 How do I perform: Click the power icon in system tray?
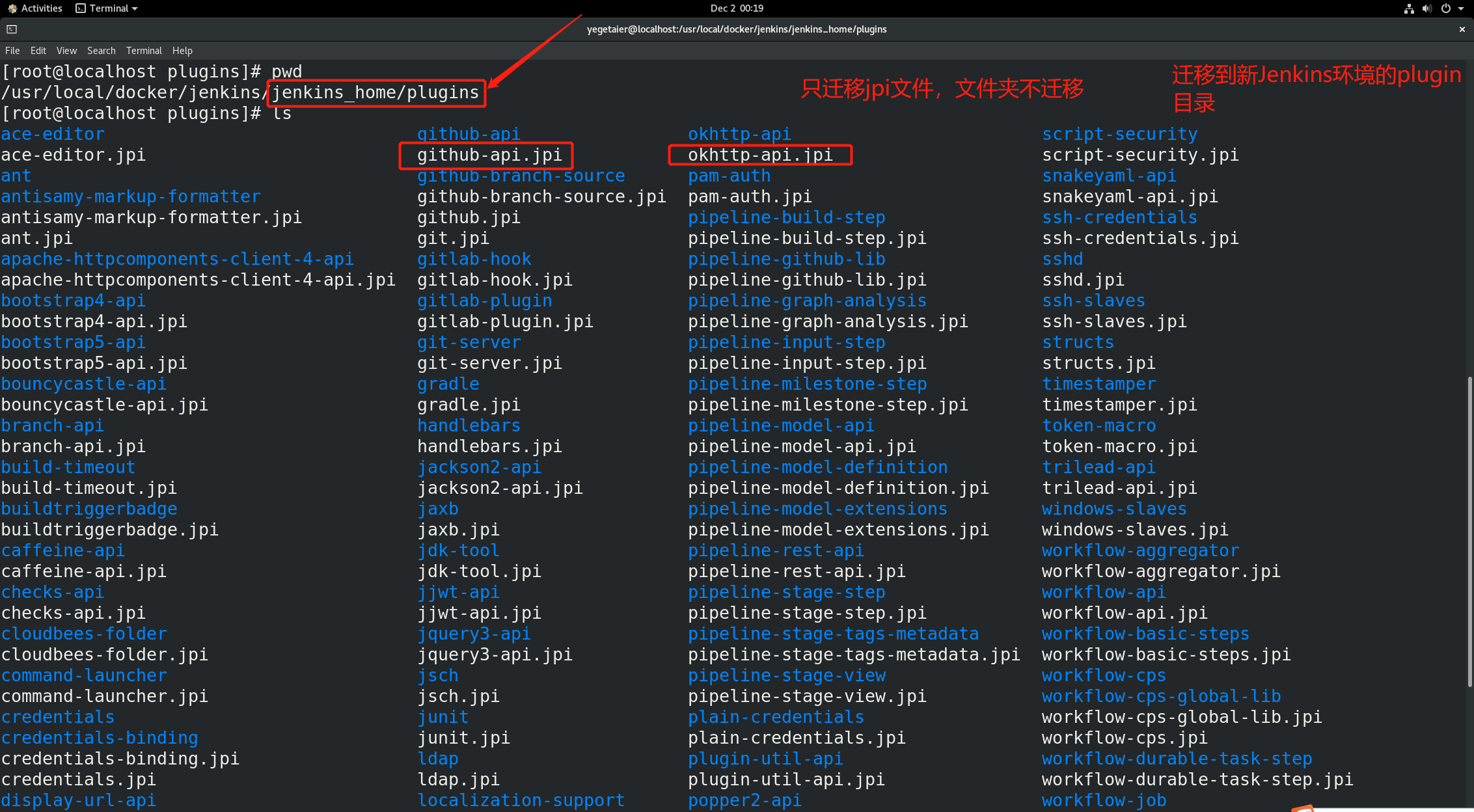click(x=1446, y=8)
